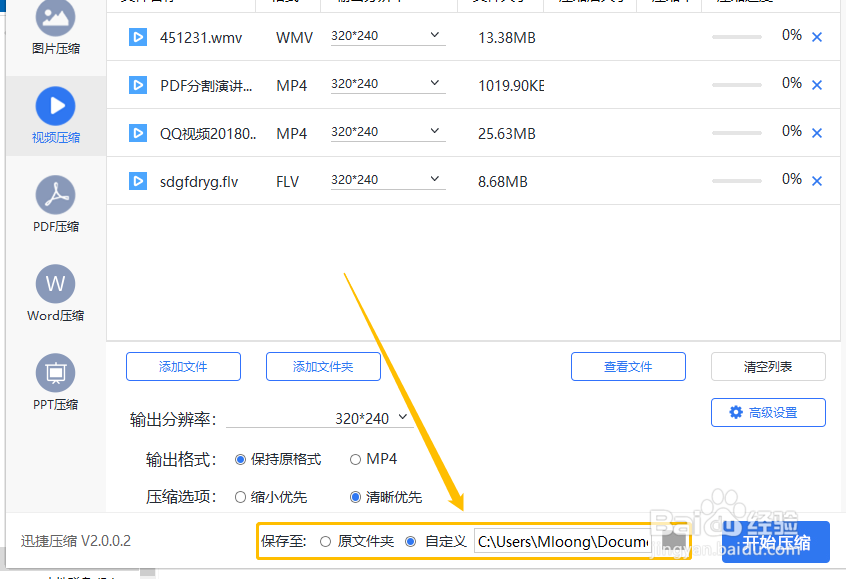Click the 添加文件 button

click(x=183, y=366)
